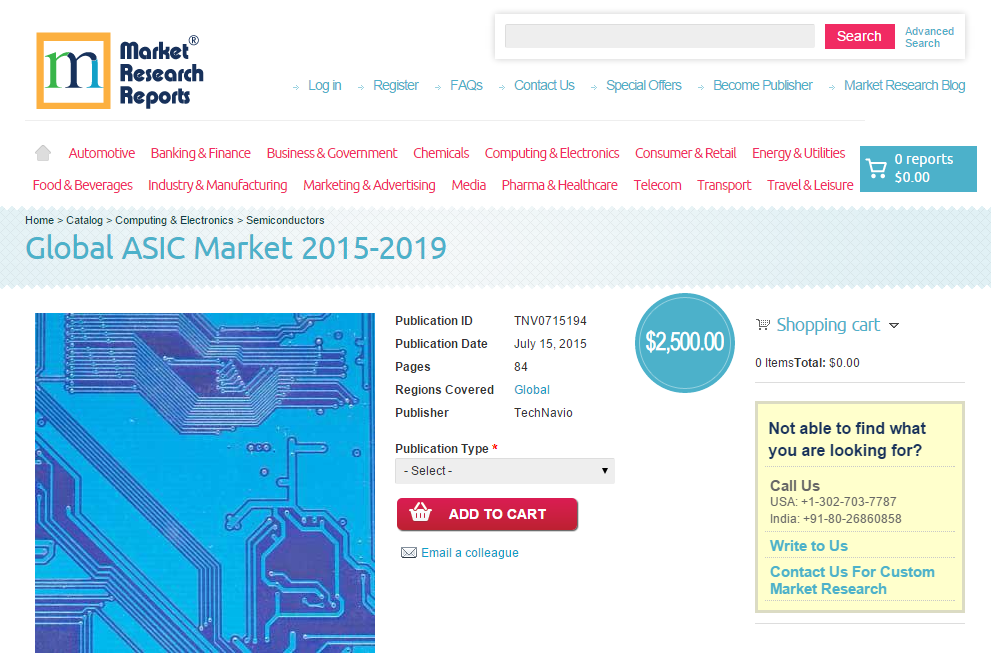
Task: Click the Market Research Reports logo
Action: coord(119,68)
